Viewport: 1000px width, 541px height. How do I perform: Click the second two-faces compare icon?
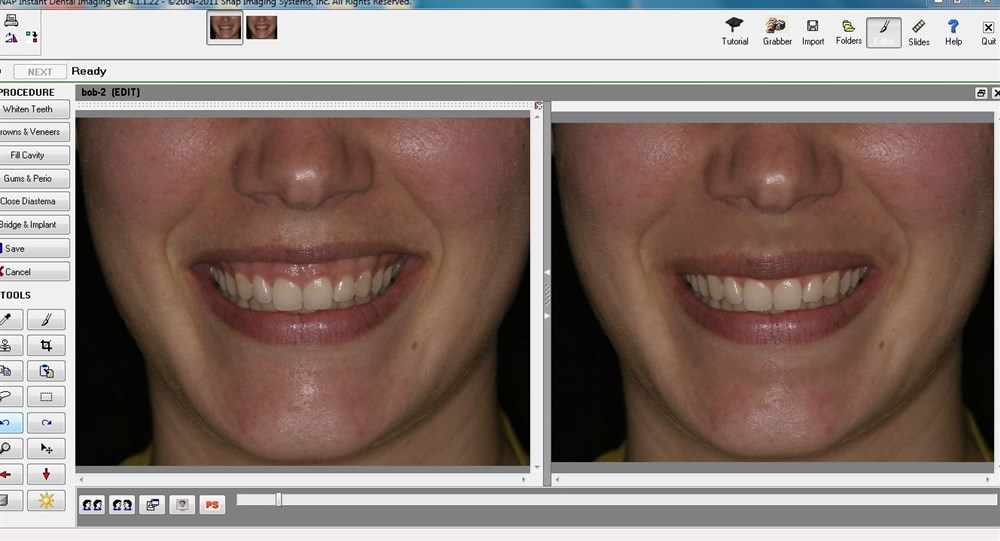coord(122,505)
